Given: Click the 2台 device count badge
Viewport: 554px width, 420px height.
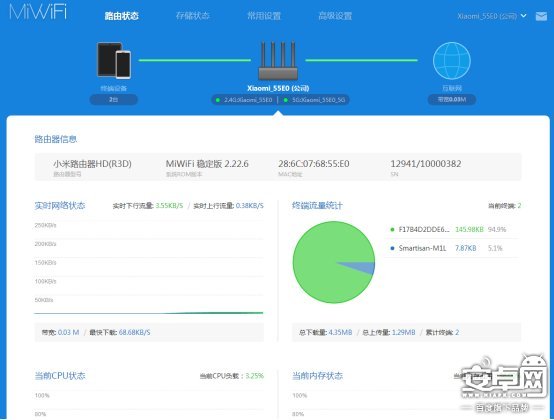Looking at the screenshot, I should (113, 100).
